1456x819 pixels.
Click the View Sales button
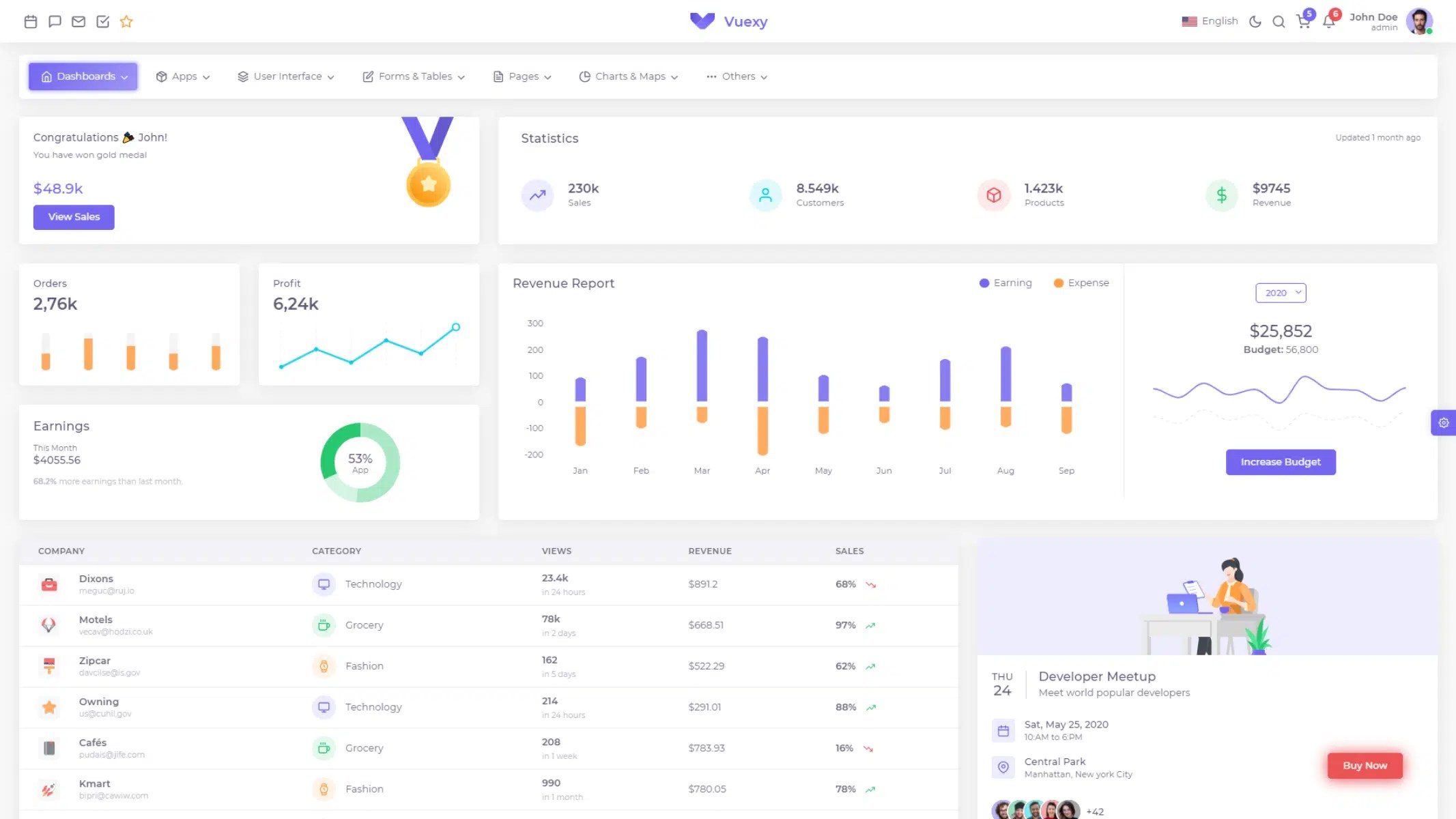(74, 217)
